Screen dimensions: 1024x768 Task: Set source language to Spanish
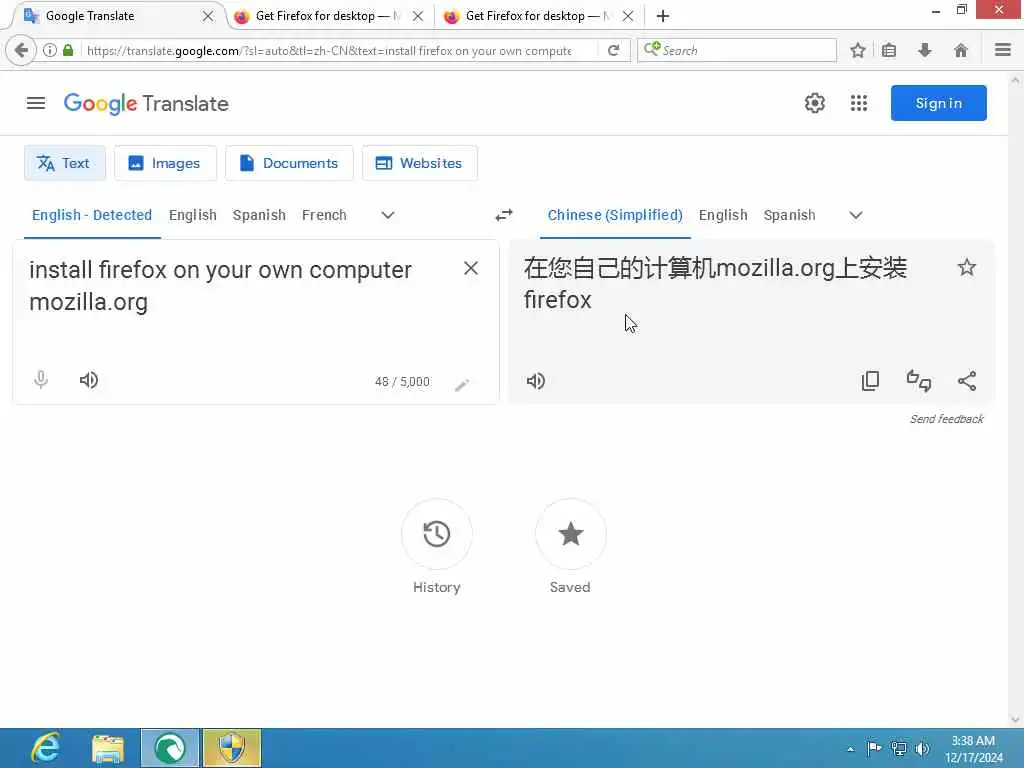point(259,215)
